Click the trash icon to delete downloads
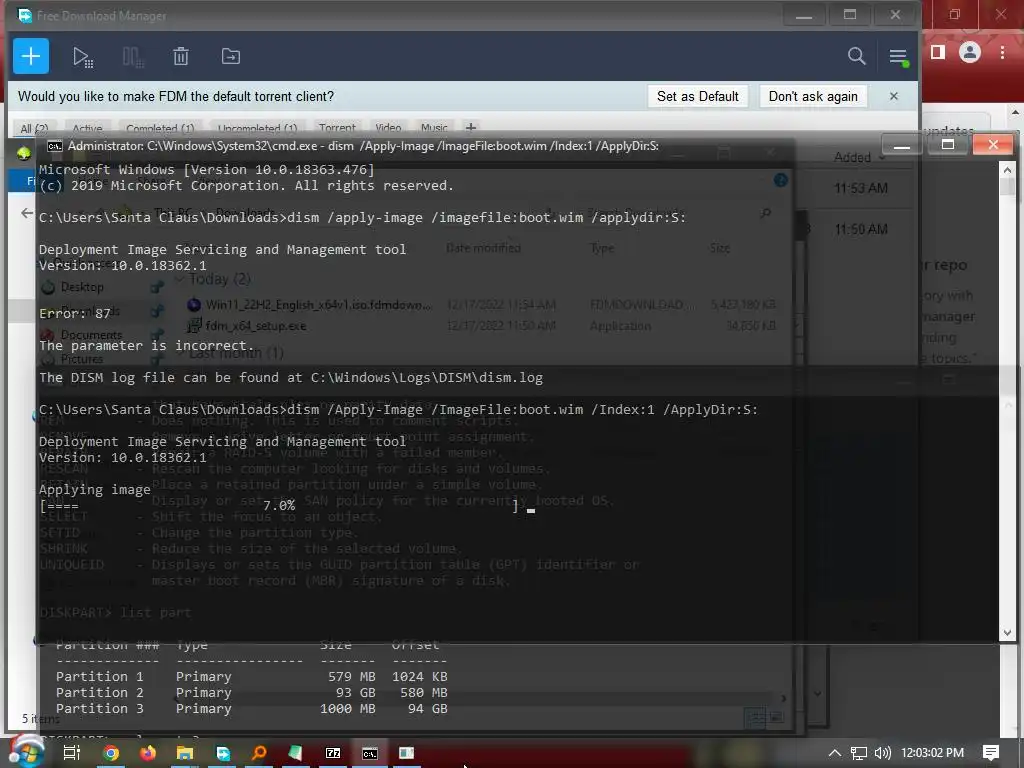1024x768 pixels. coord(181,57)
